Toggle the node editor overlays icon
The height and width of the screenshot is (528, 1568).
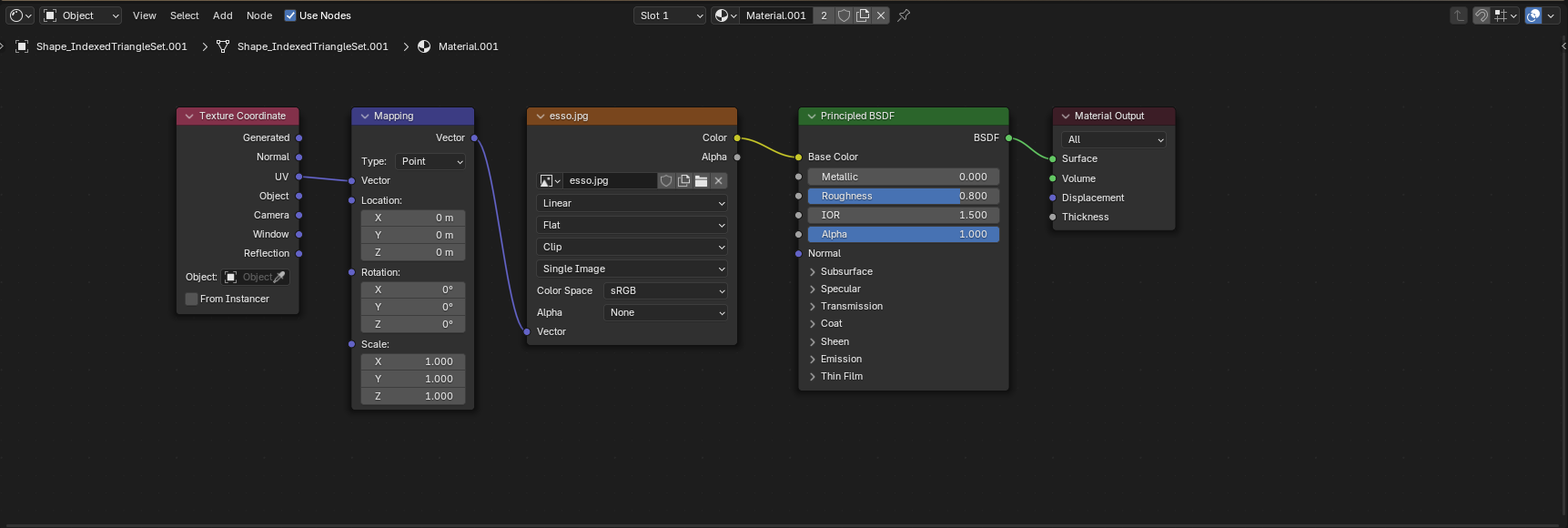(1533, 15)
